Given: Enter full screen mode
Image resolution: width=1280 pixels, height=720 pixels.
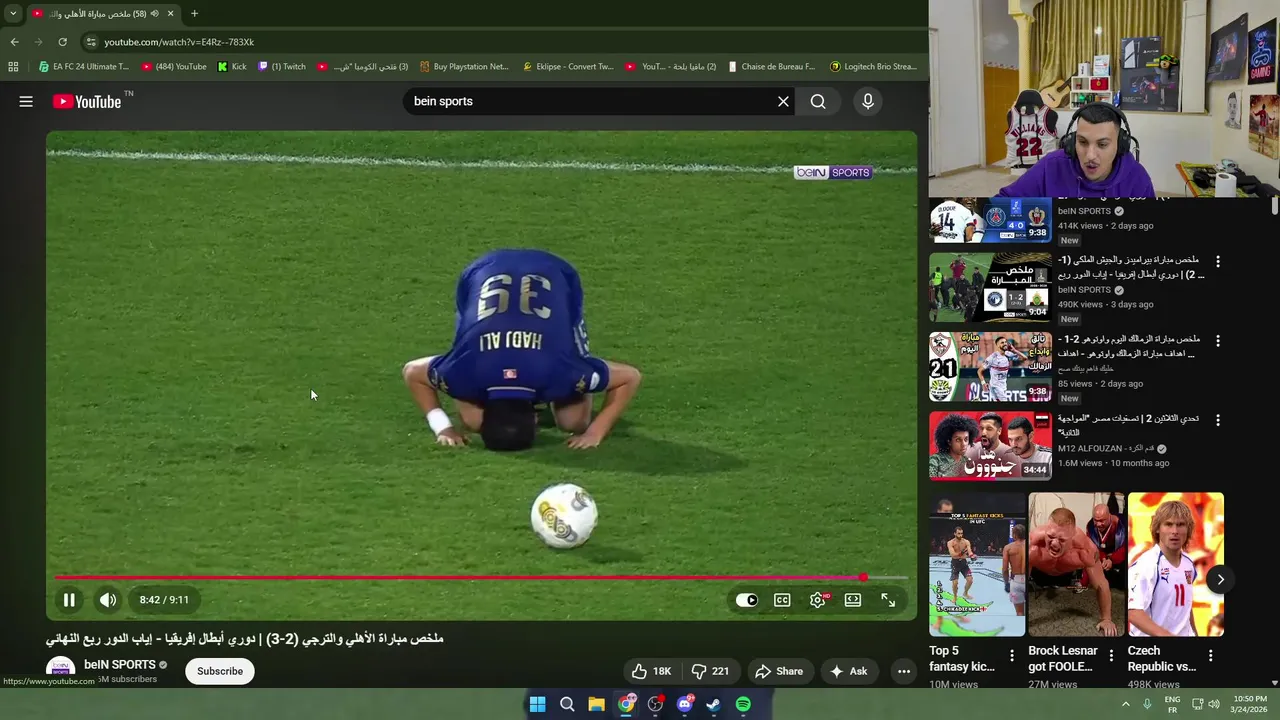Looking at the screenshot, I should (x=888, y=600).
